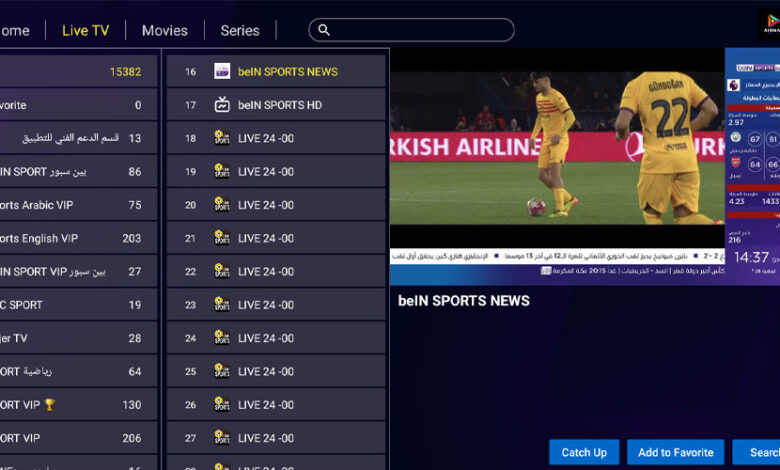Play channel 23 LIVE 24 -00
The image size is (780, 470).
coord(275,305)
